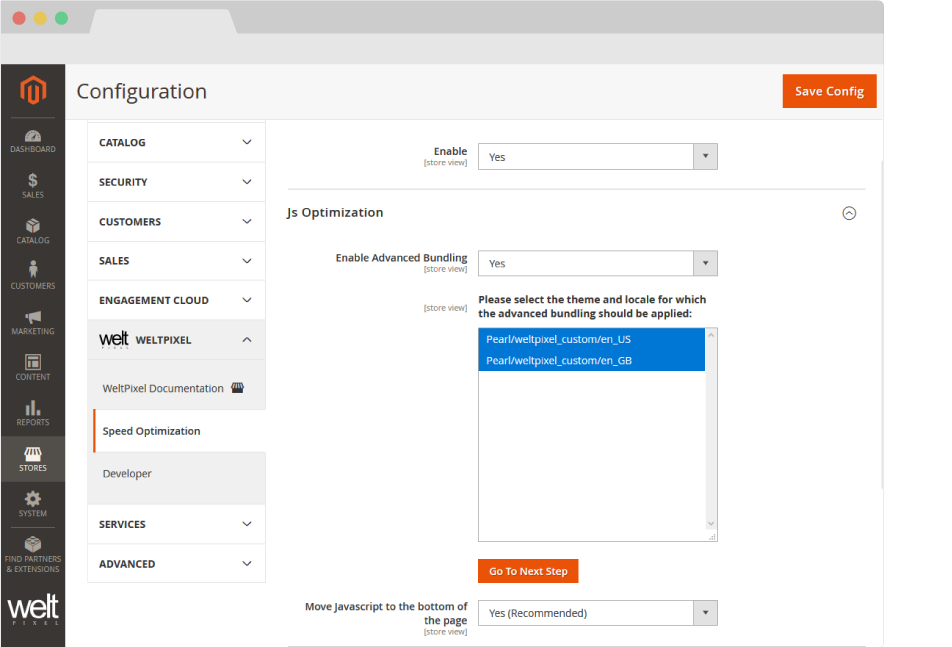952x647 pixels.
Task: Select the Stores sidebar icon
Action: click(x=33, y=454)
